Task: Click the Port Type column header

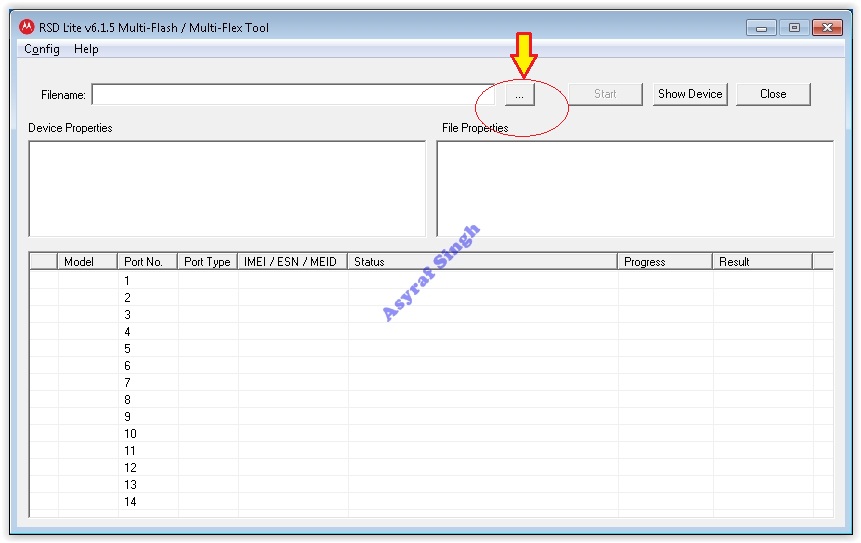Action: [x=207, y=261]
